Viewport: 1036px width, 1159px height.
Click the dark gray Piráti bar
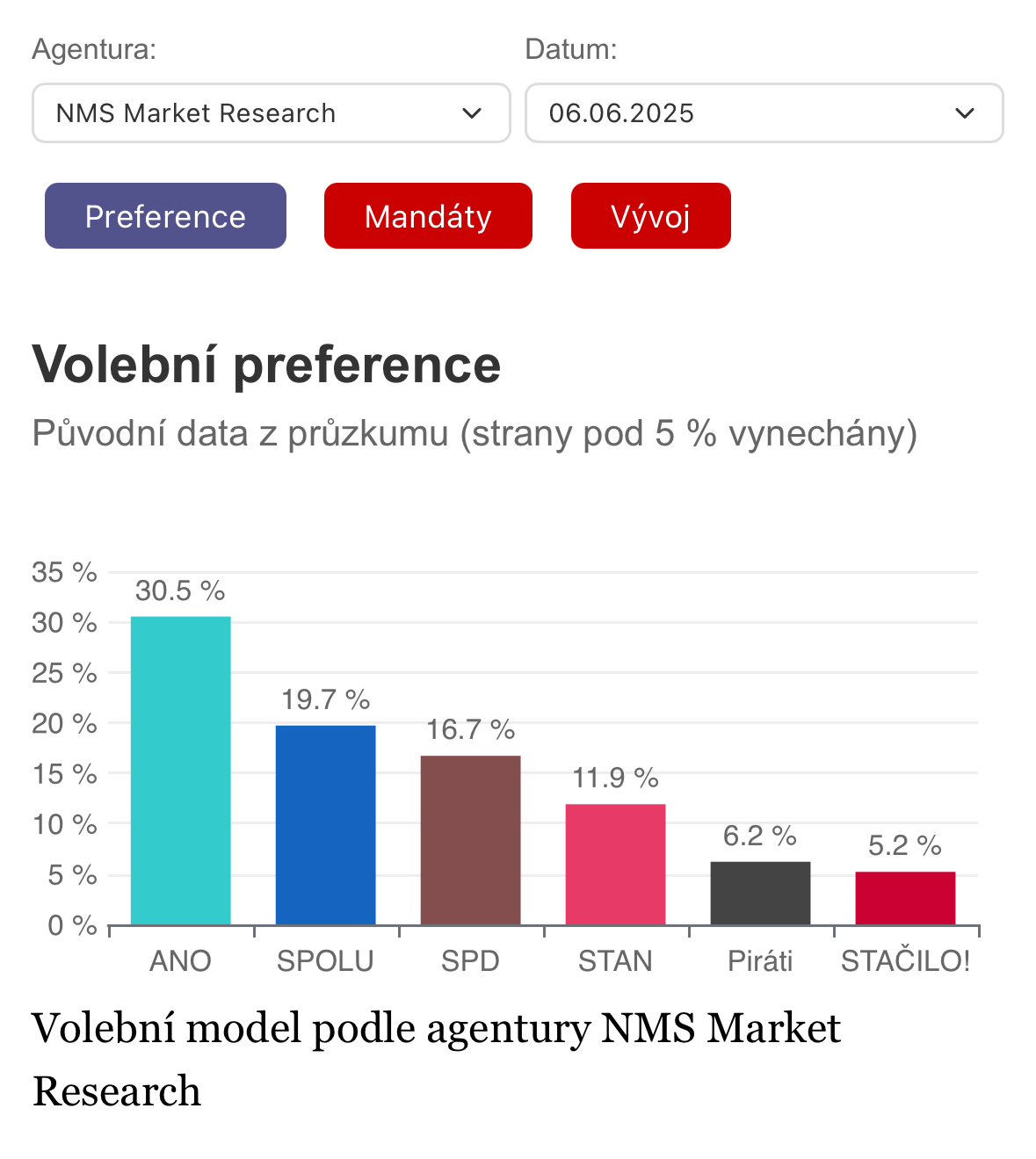[x=760, y=893]
